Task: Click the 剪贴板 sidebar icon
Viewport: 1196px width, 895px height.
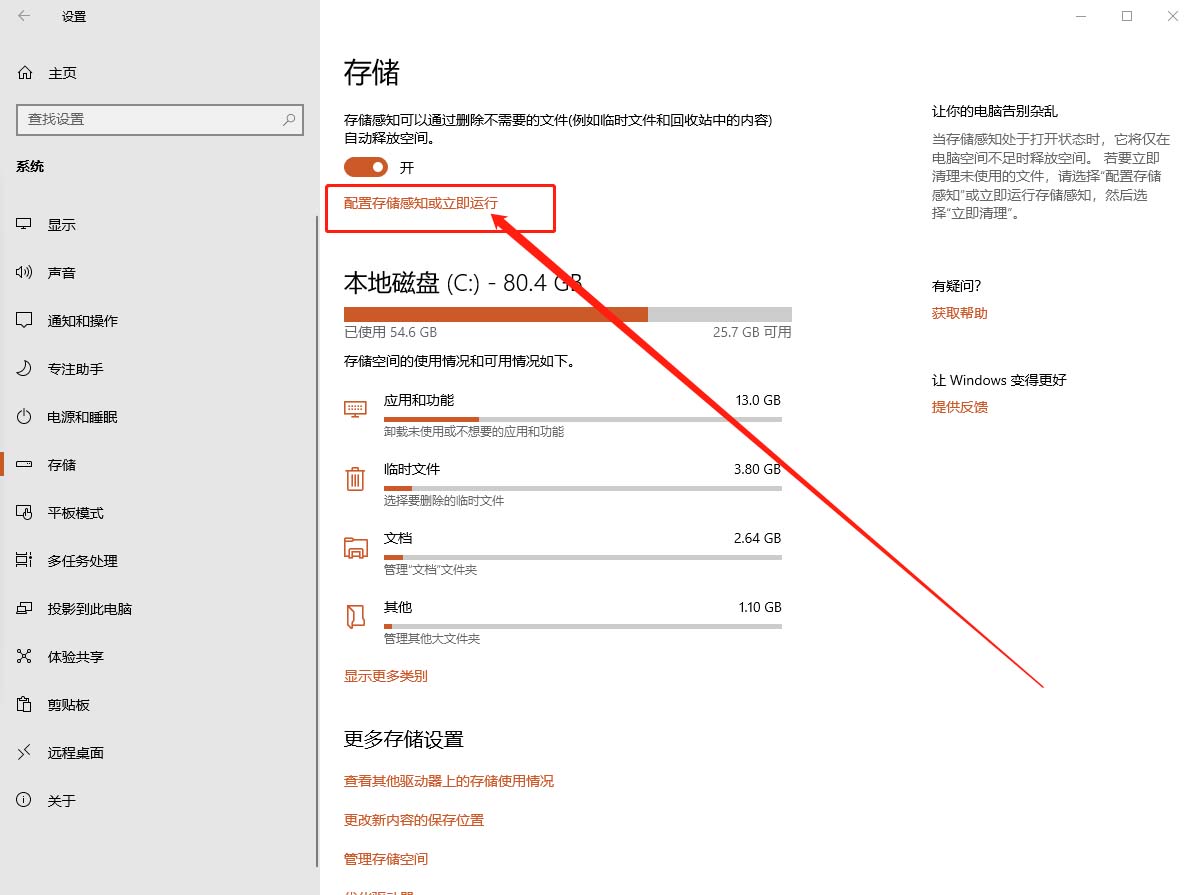Action: tap(23, 704)
